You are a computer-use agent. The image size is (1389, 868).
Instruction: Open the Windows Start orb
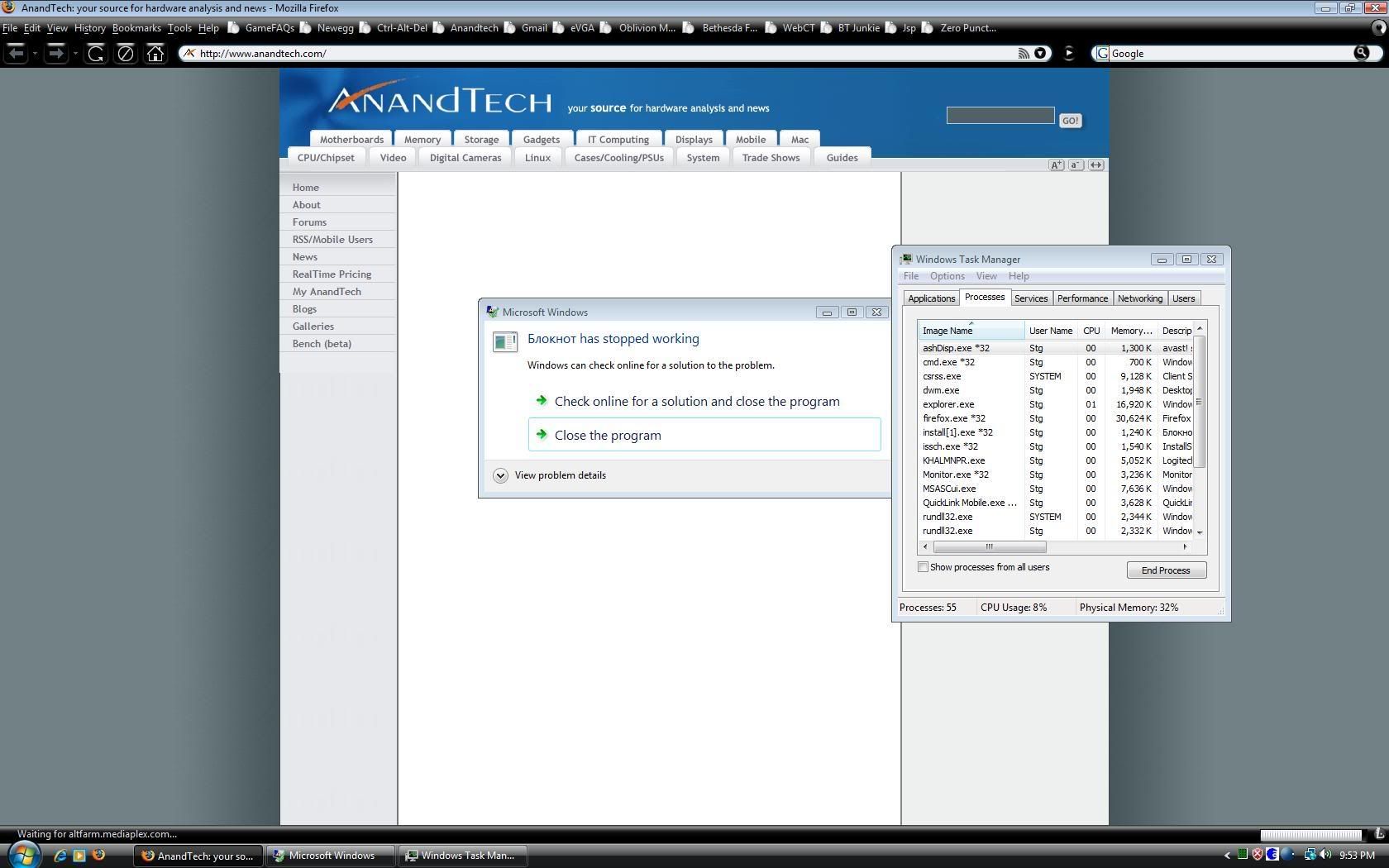(x=24, y=854)
